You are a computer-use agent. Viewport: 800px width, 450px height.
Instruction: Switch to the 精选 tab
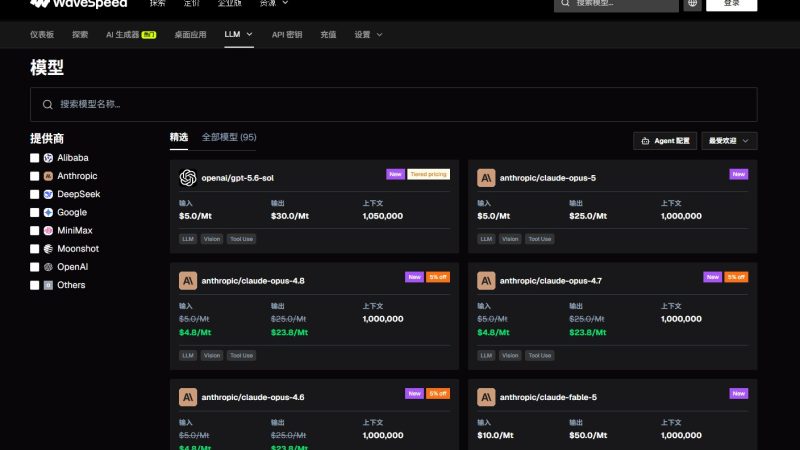point(179,137)
